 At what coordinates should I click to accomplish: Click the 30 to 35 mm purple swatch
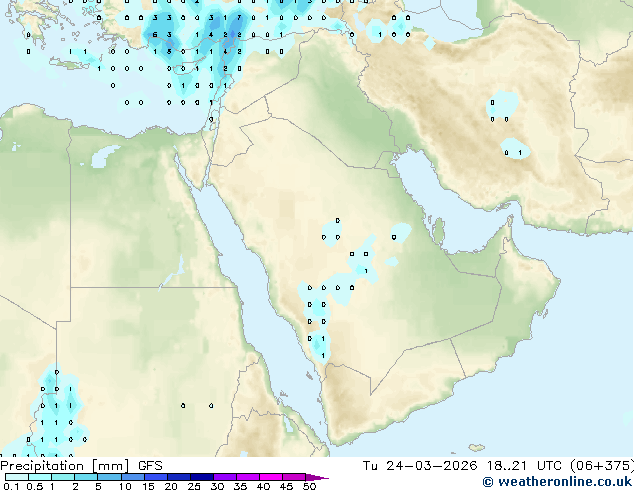click(x=225, y=477)
